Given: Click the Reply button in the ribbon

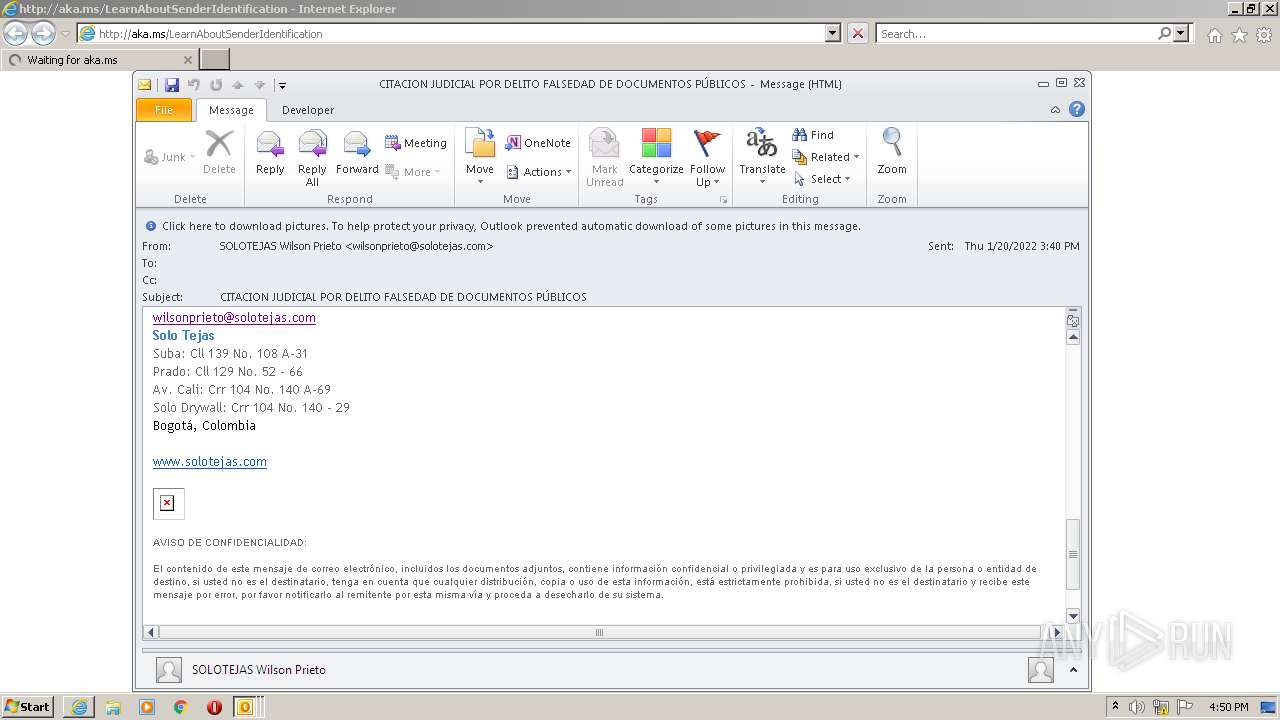Looking at the screenshot, I should tap(270, 153).
